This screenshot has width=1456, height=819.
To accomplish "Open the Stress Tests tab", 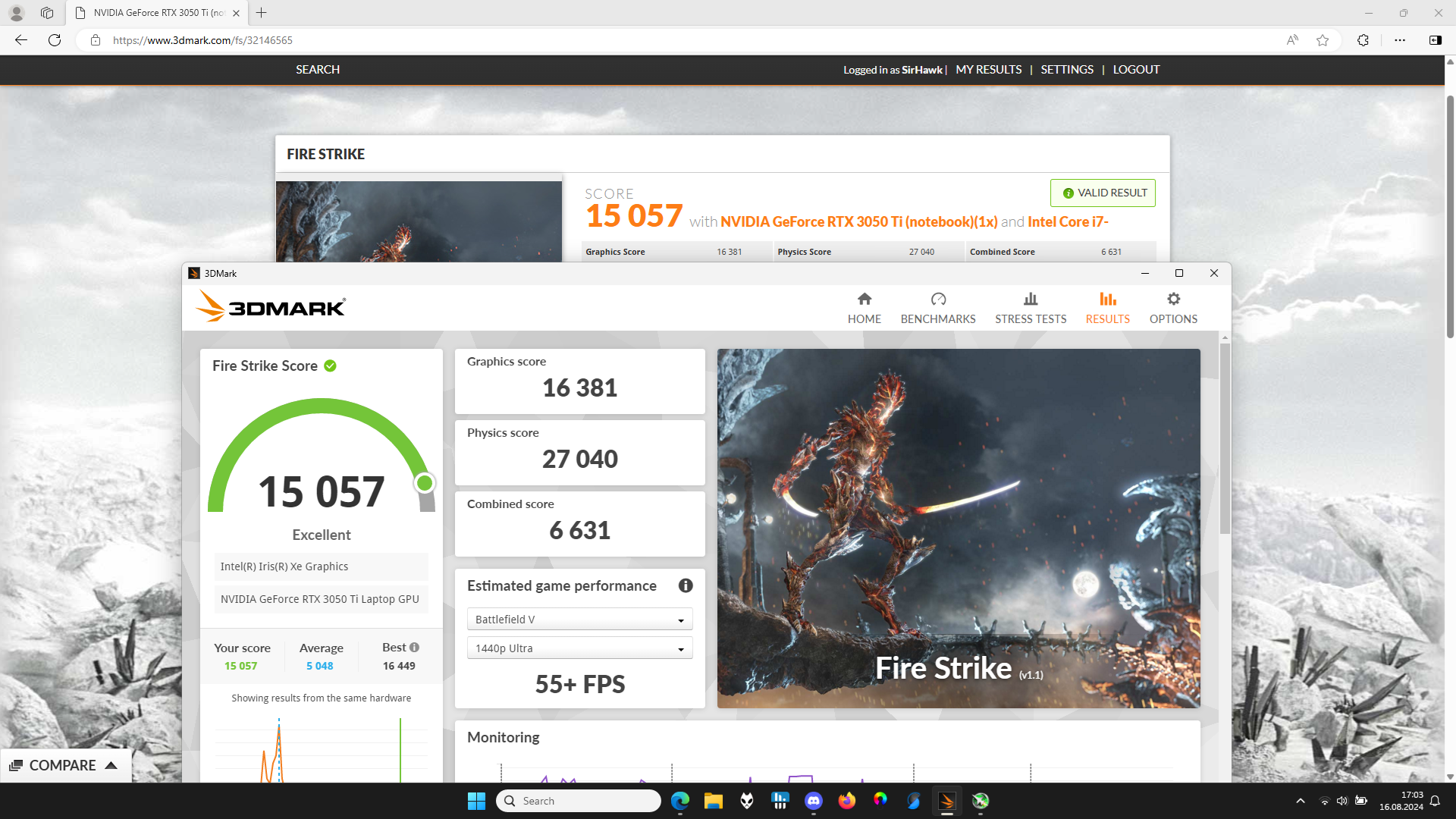I will (x=1031, y=308).
